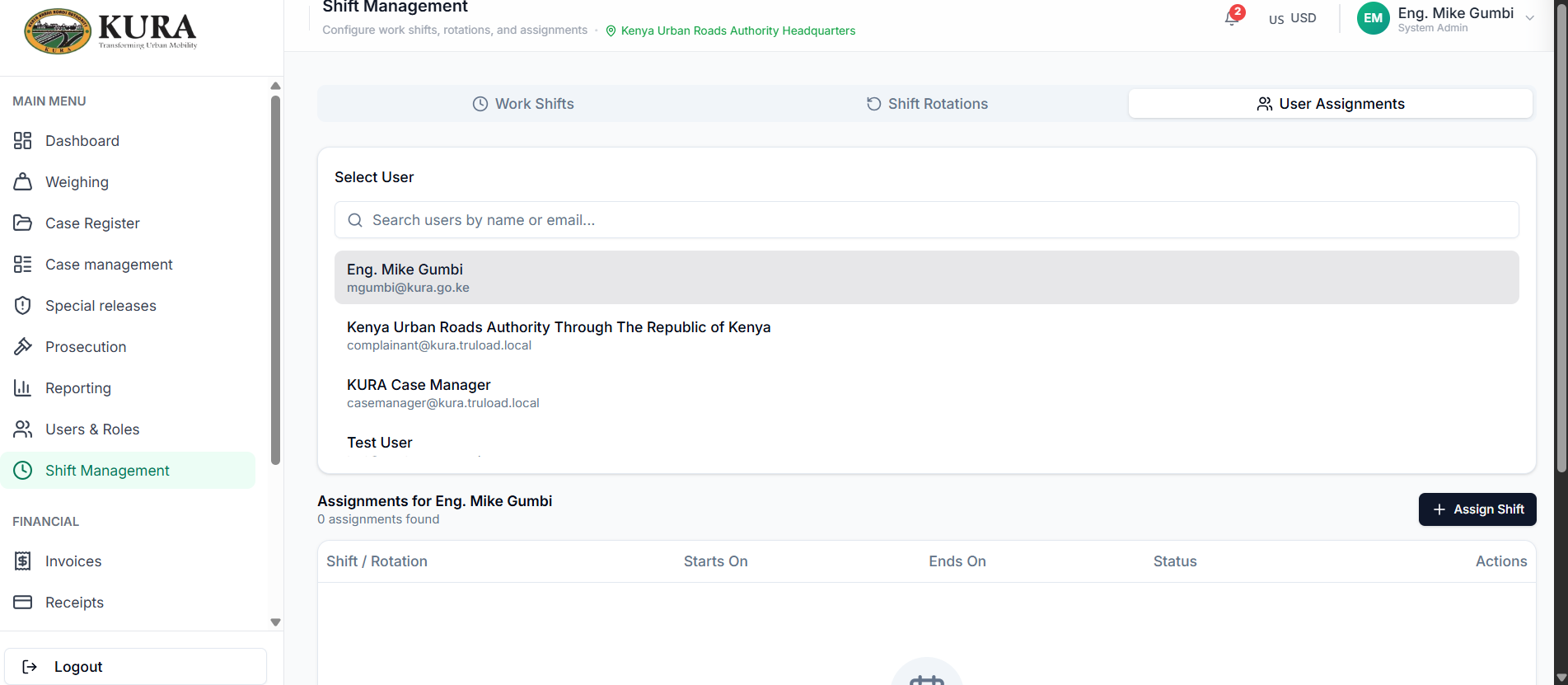Click the EM user avatar

(x=1373, y=18)
